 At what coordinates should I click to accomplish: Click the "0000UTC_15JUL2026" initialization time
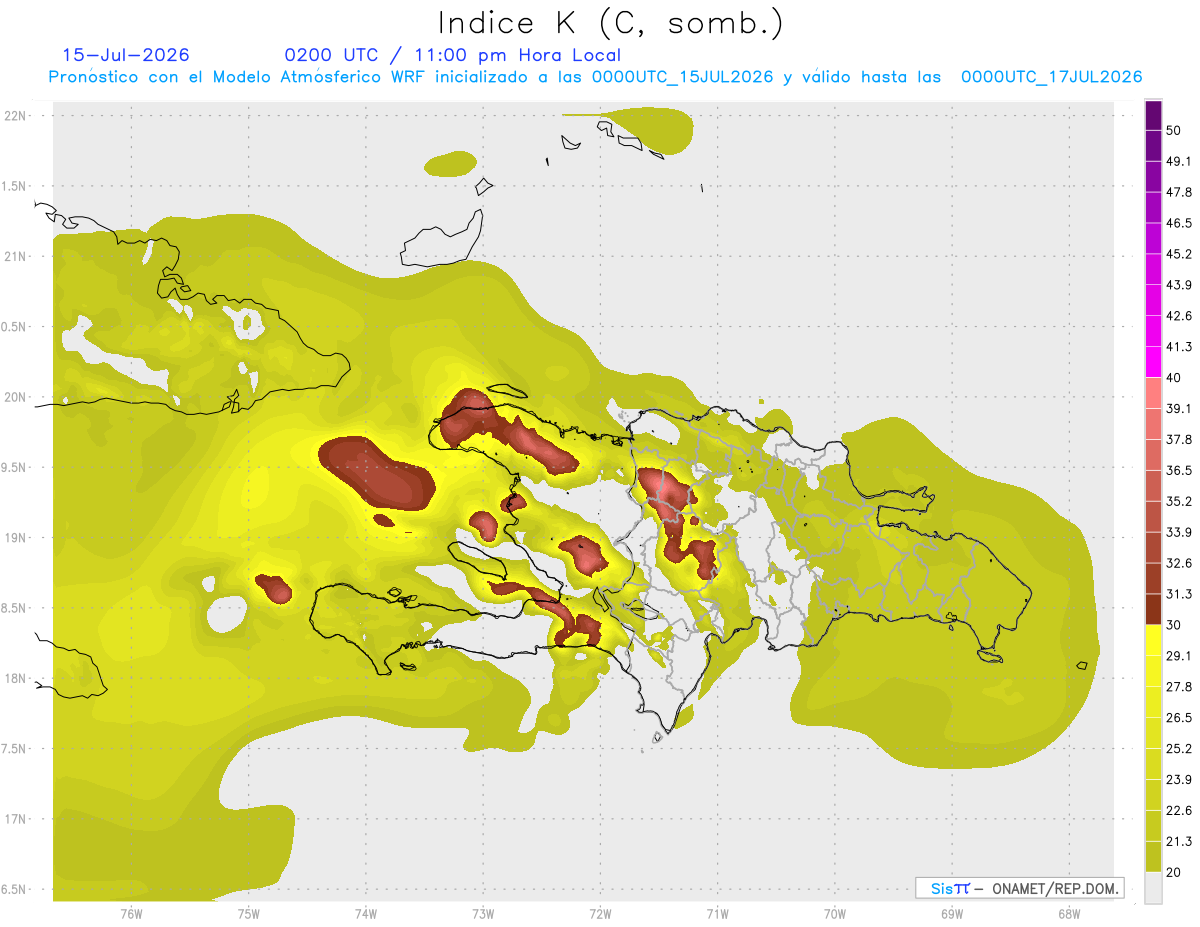click(682, 77)
